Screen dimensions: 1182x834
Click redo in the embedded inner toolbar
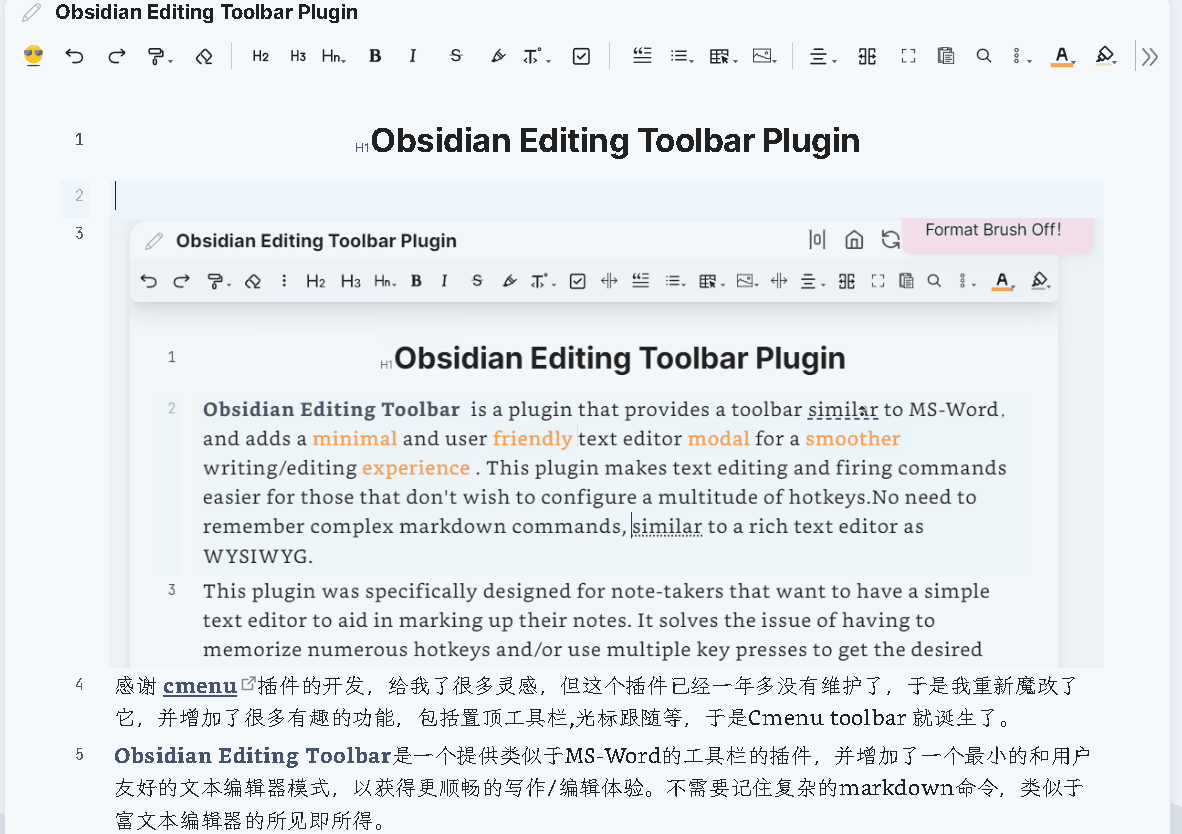(181, 281)
